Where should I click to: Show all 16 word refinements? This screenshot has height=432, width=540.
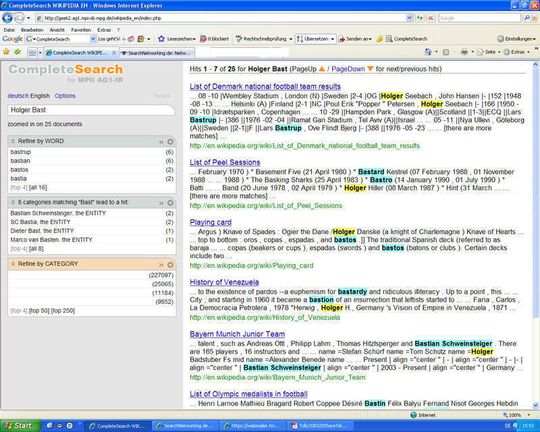tap(38, 187)
